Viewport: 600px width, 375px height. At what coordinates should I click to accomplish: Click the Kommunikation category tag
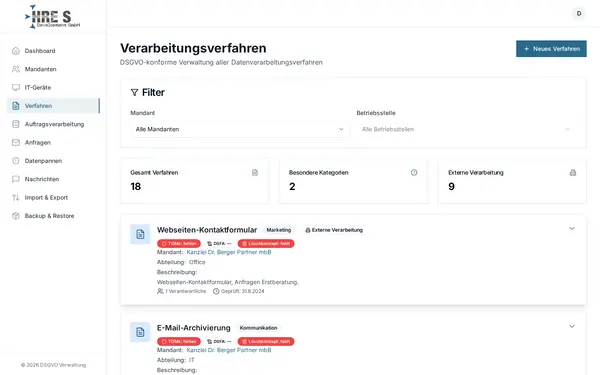click(x=259, y=328)
